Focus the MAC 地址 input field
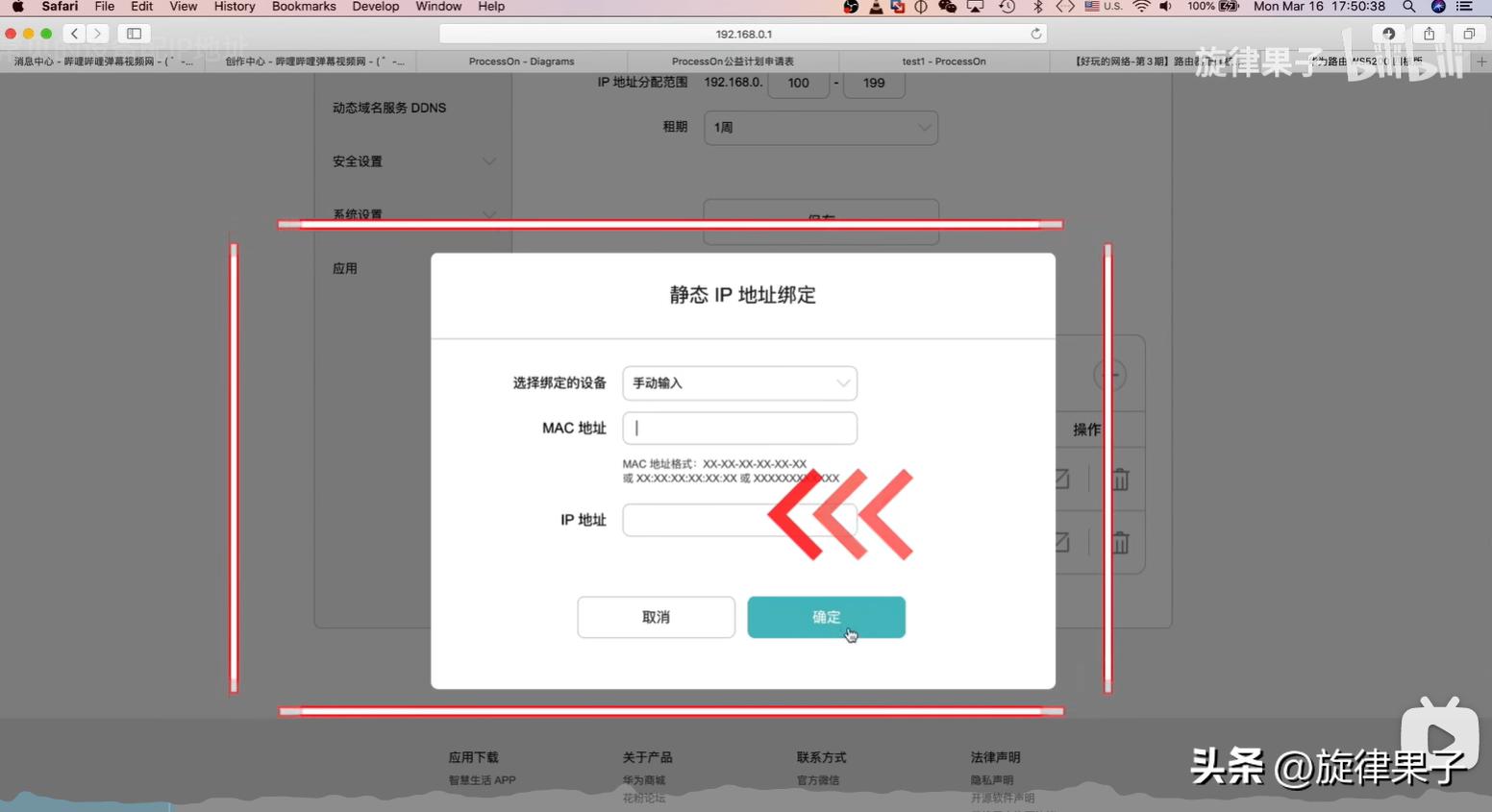The height and width of the screenshot is (812, 1492). [739, 429]
